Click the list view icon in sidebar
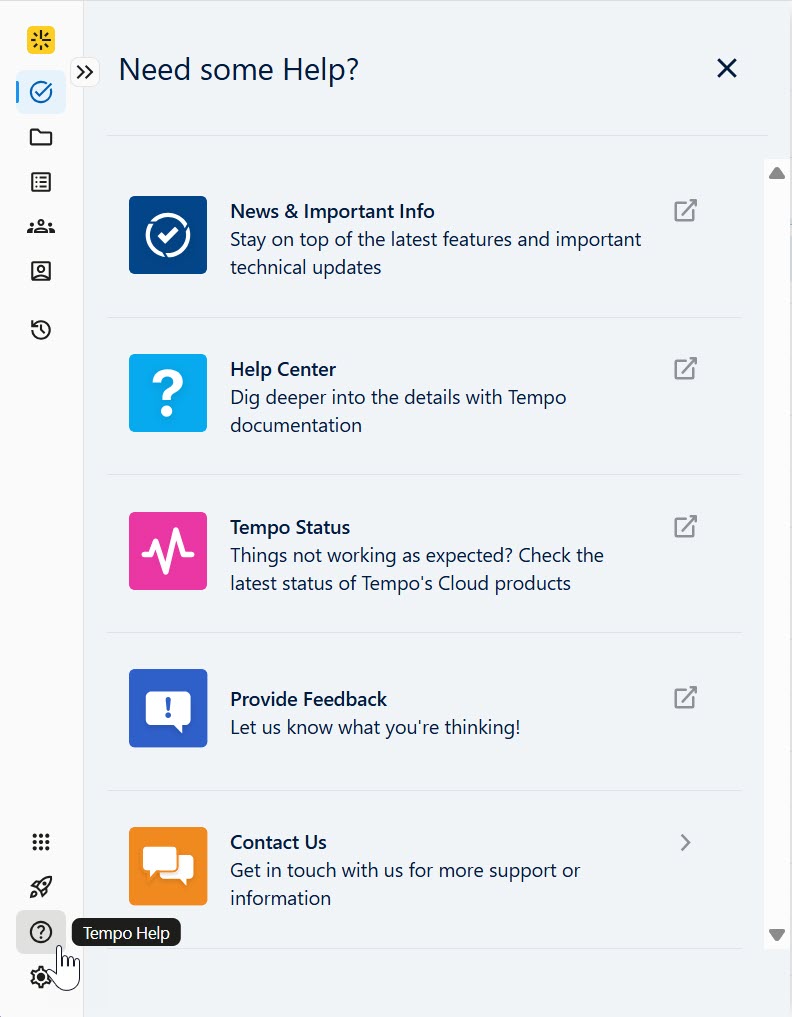Viewport: 792px width, 1017px height. (40, 182)
